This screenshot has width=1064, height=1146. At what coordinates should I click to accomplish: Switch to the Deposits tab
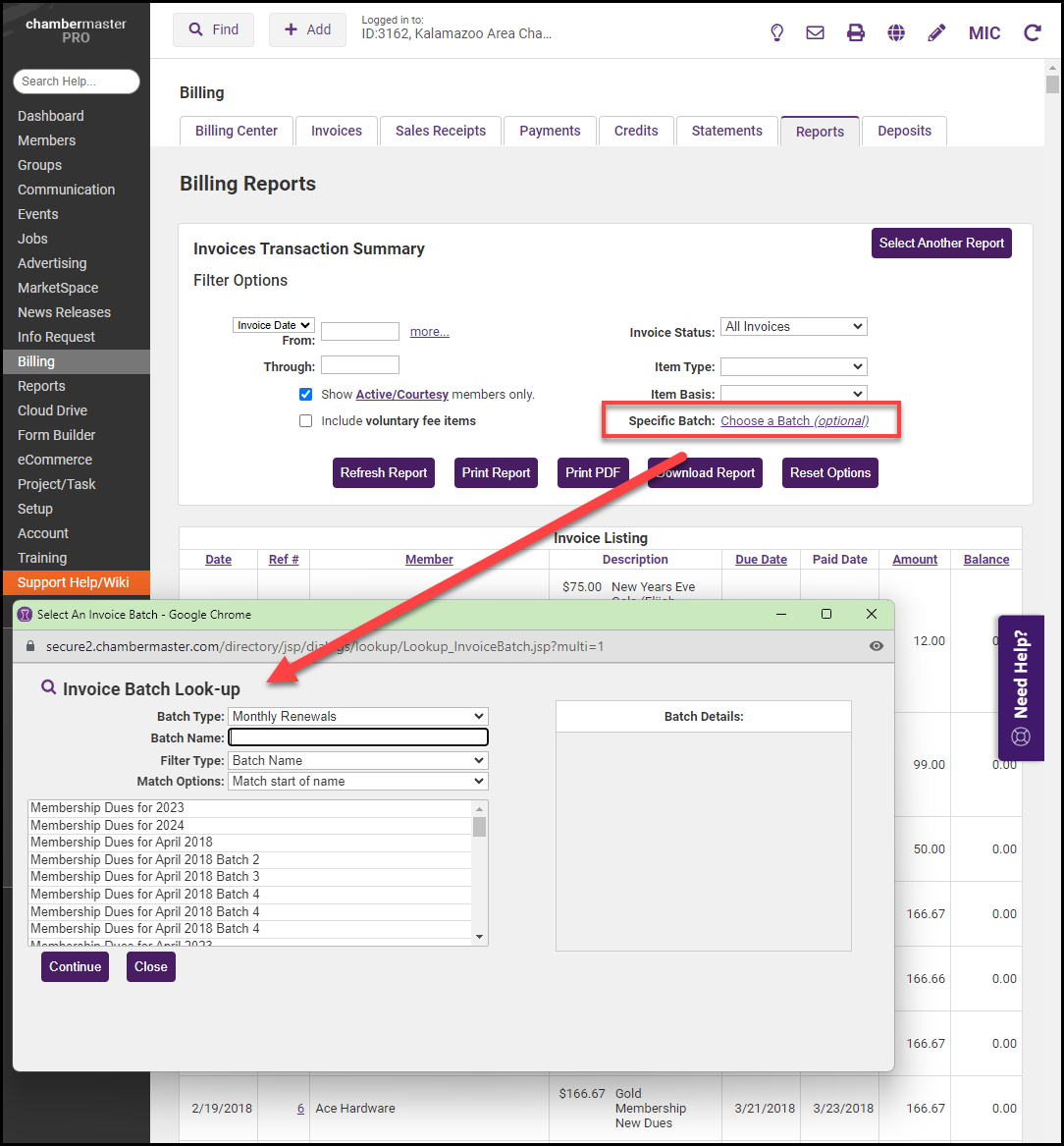(x=904, y=131)
